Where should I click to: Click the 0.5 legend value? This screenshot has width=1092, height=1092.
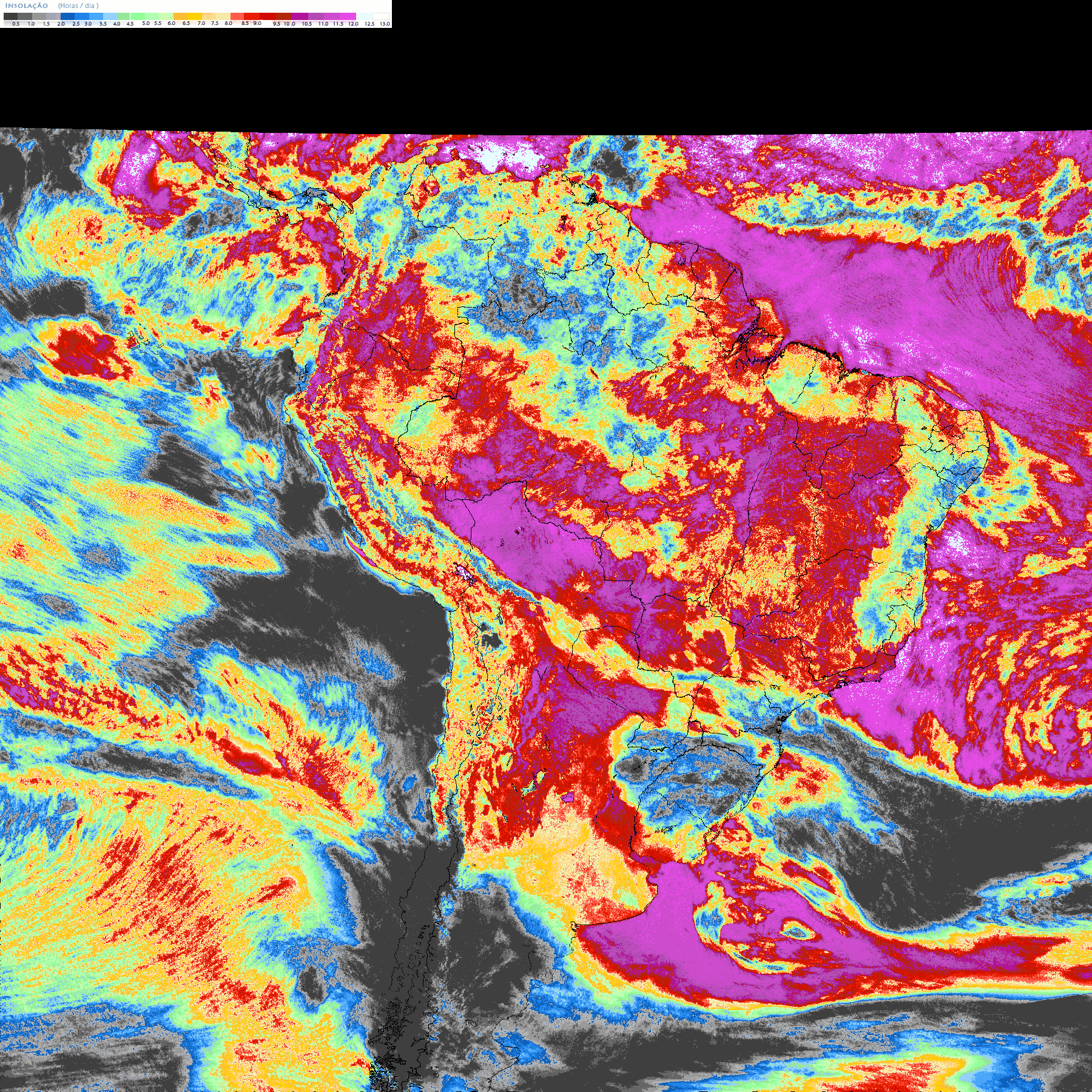click(x=16, y=24)
